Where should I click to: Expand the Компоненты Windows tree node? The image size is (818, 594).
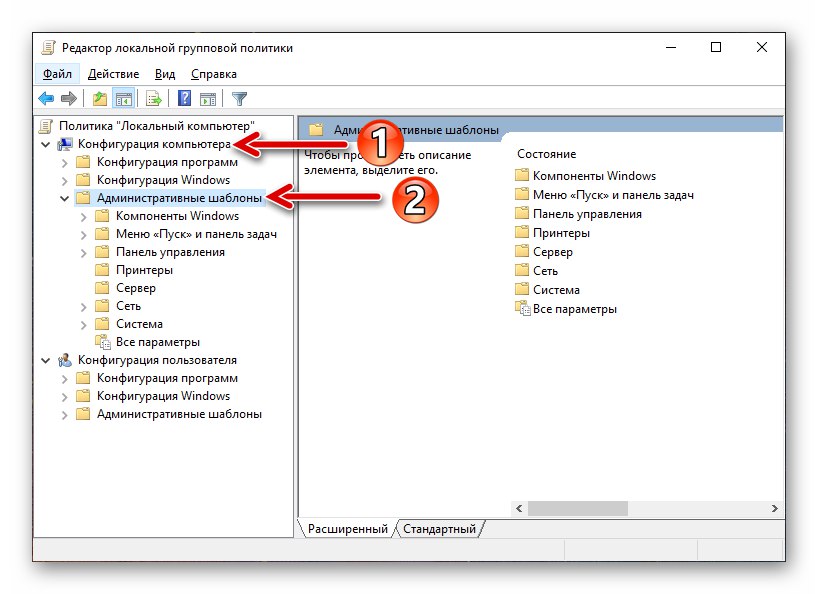click(83, 217)
